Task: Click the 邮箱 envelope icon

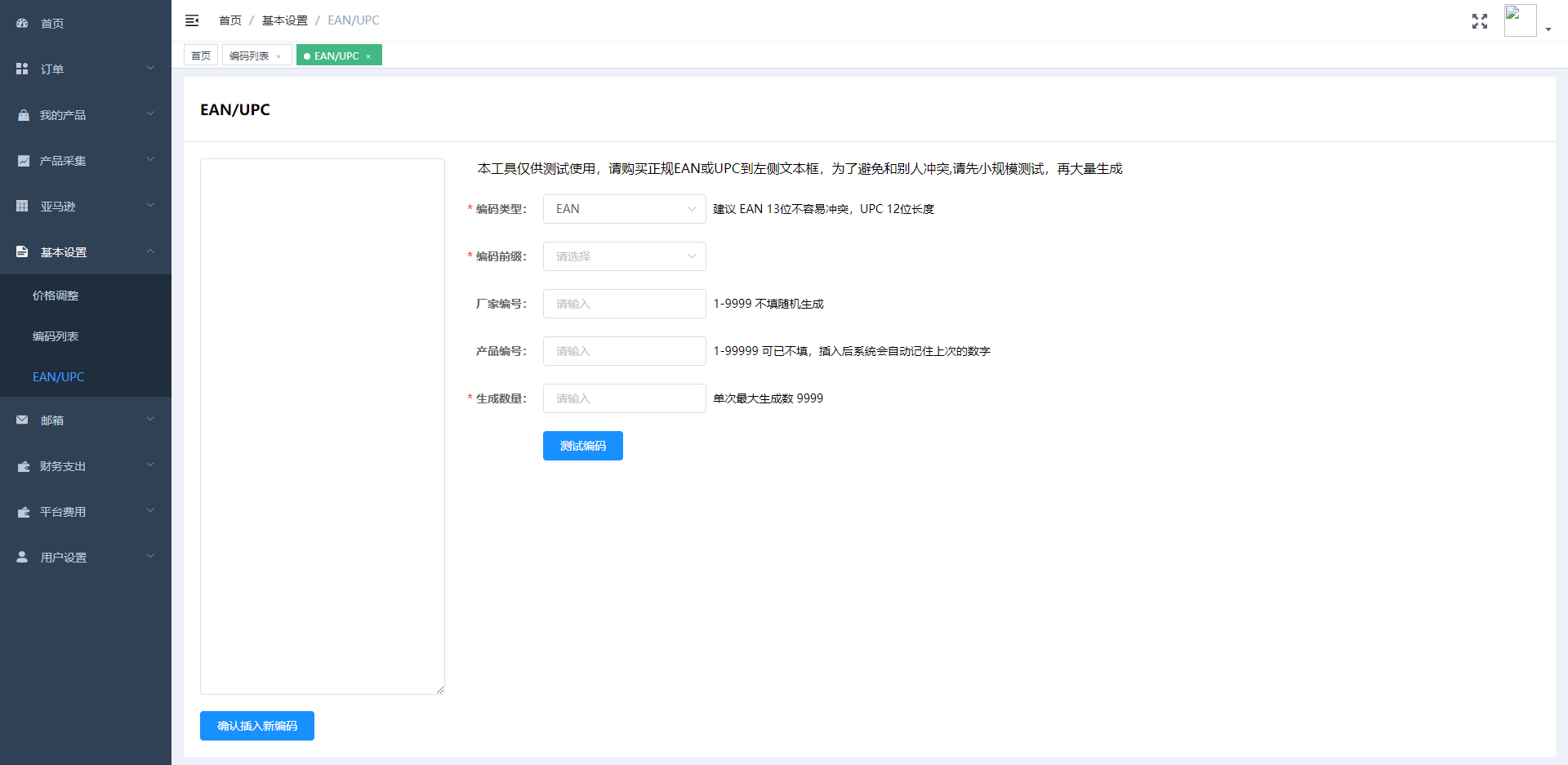Action: [22, 420]
